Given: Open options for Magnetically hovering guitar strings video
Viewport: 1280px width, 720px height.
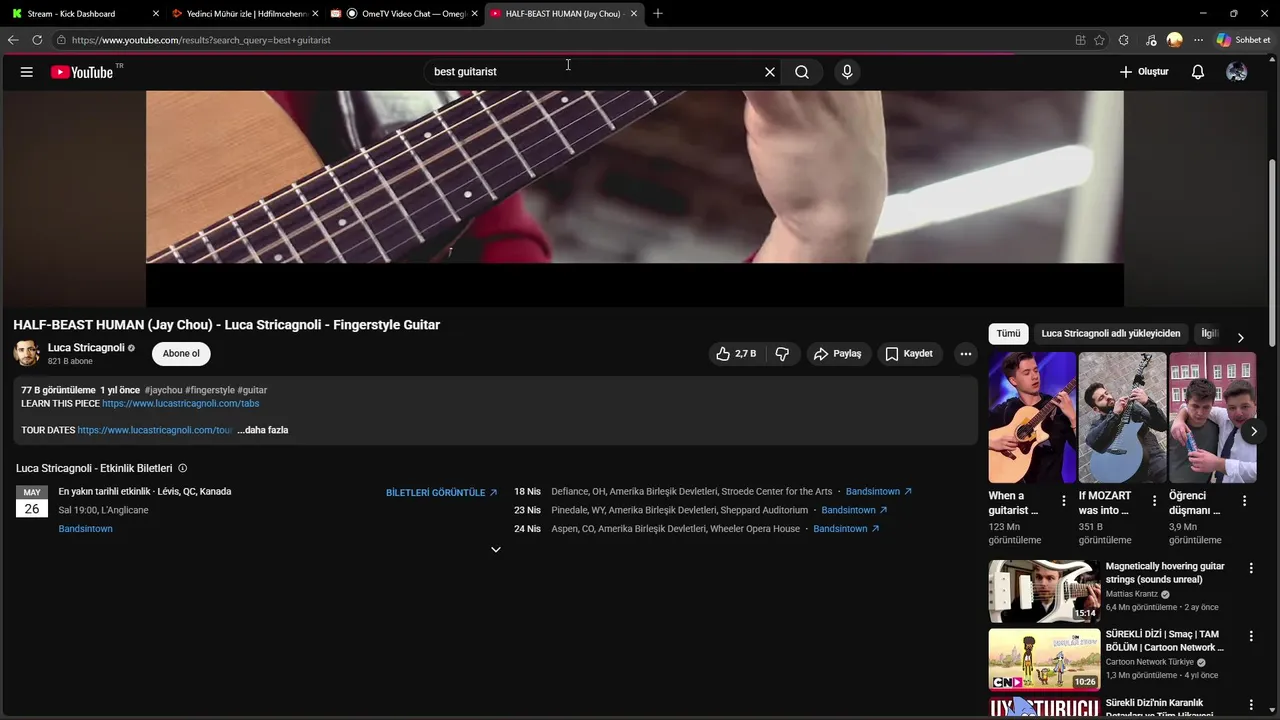Looking at the screenshot, I should (x=1250, y=568).
